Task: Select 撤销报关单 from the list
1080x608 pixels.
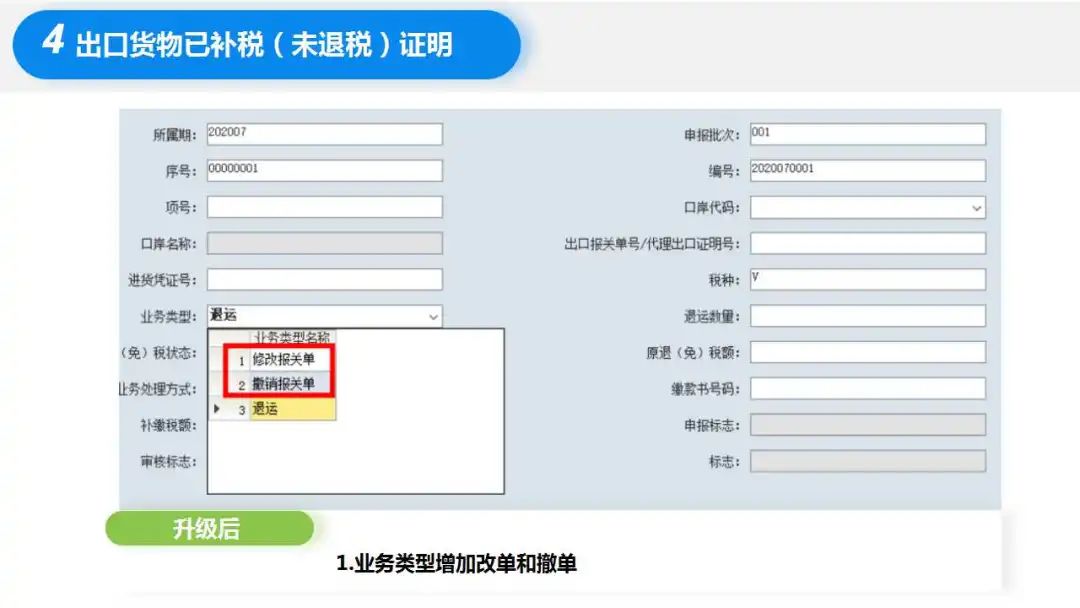Action: (284, 384)
